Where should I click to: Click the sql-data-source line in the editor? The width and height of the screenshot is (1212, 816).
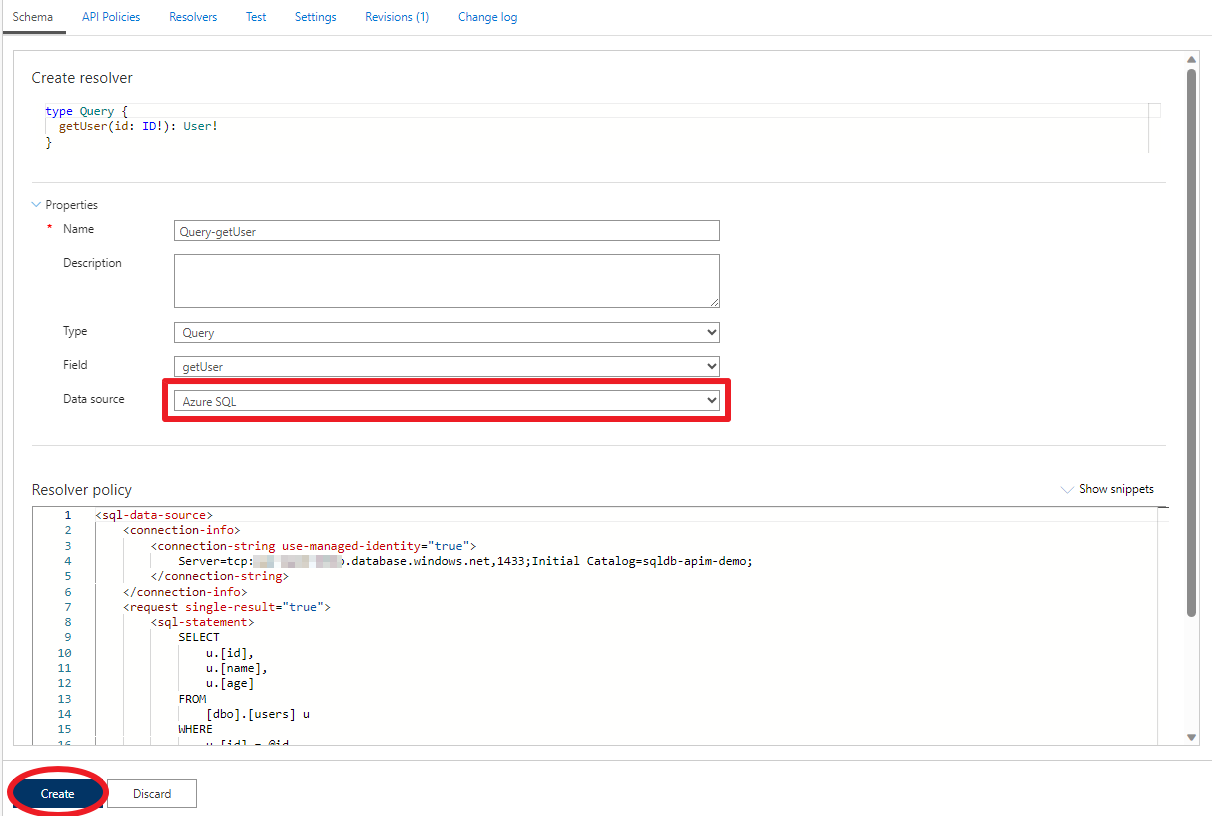(x=154, y=515)
